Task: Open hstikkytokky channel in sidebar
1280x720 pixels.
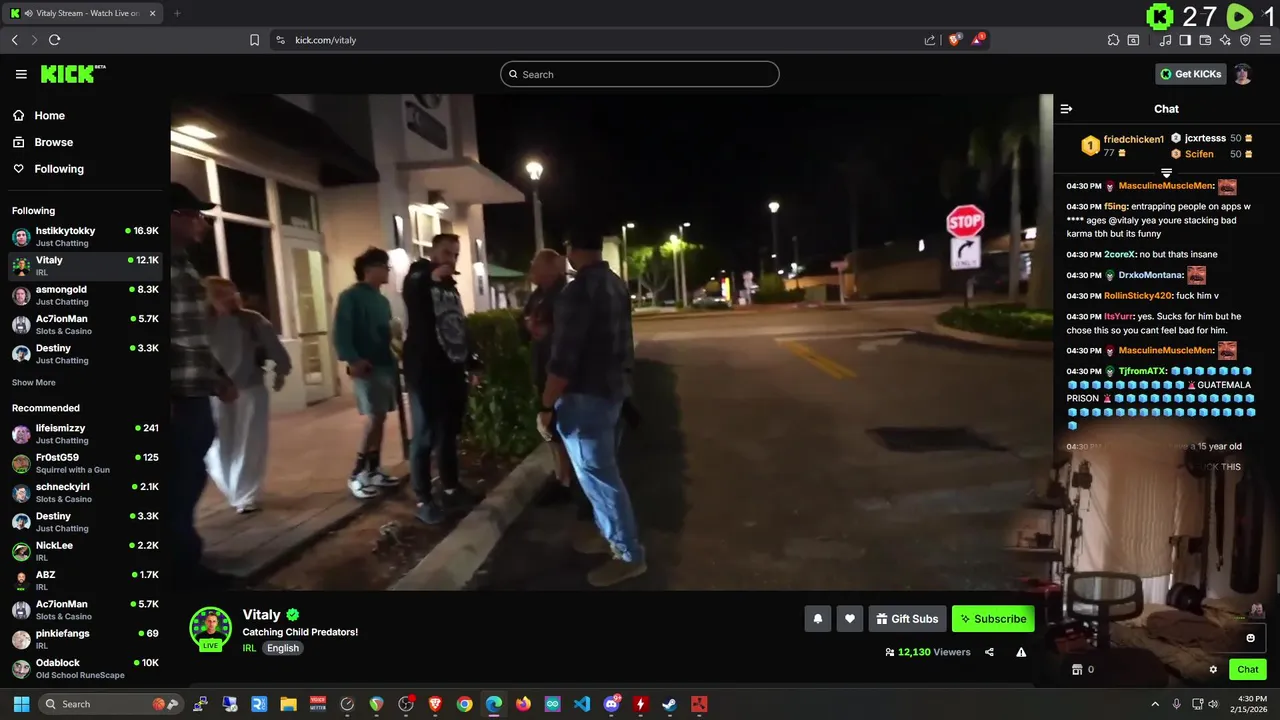Action: 85,236
